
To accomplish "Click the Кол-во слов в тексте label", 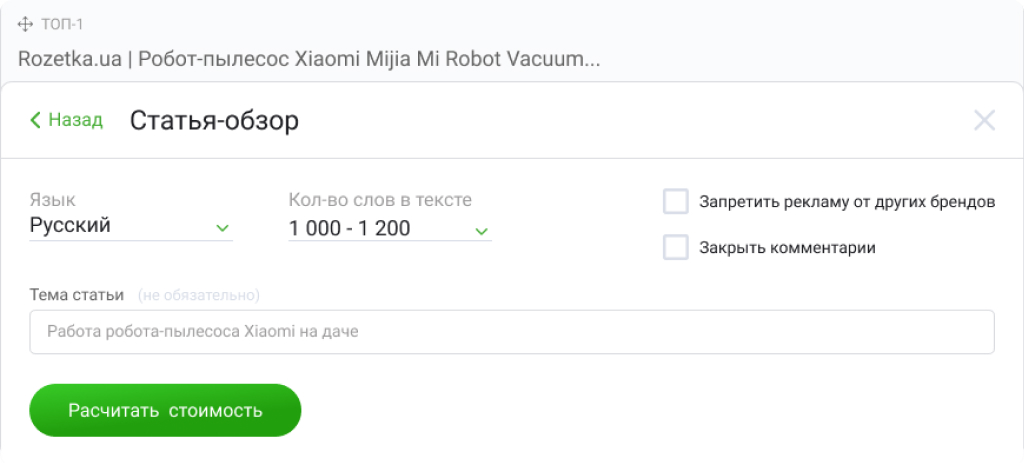I will click(380, 200).
